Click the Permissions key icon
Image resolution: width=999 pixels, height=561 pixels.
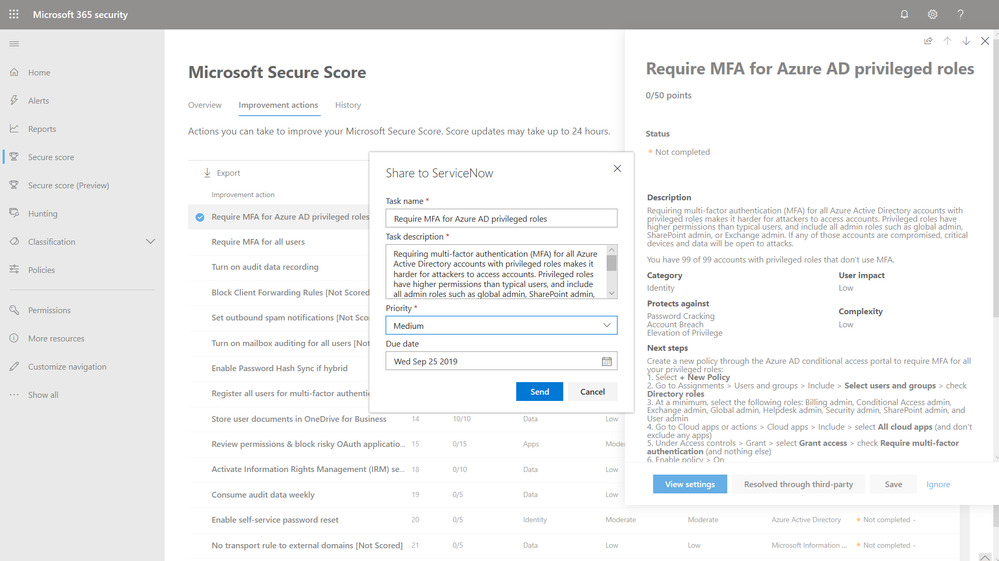coord(14,310)
